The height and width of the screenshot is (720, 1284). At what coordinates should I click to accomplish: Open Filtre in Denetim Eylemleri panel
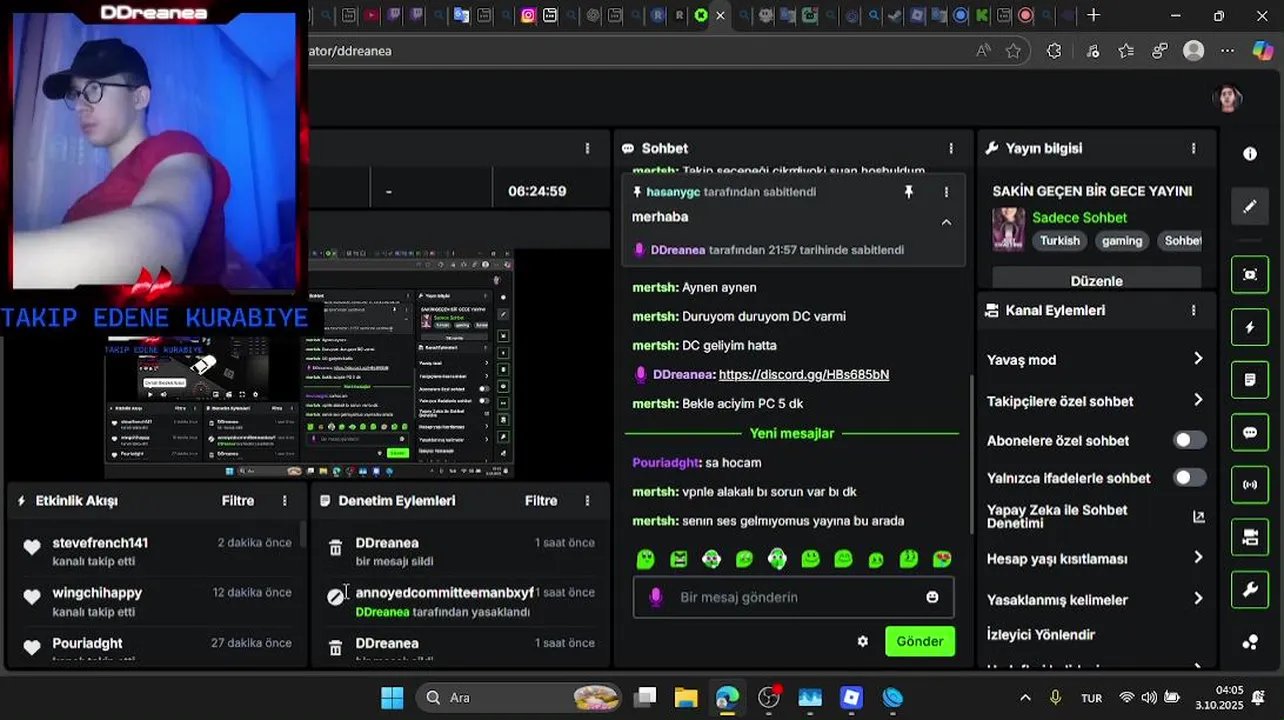[541, 501]
